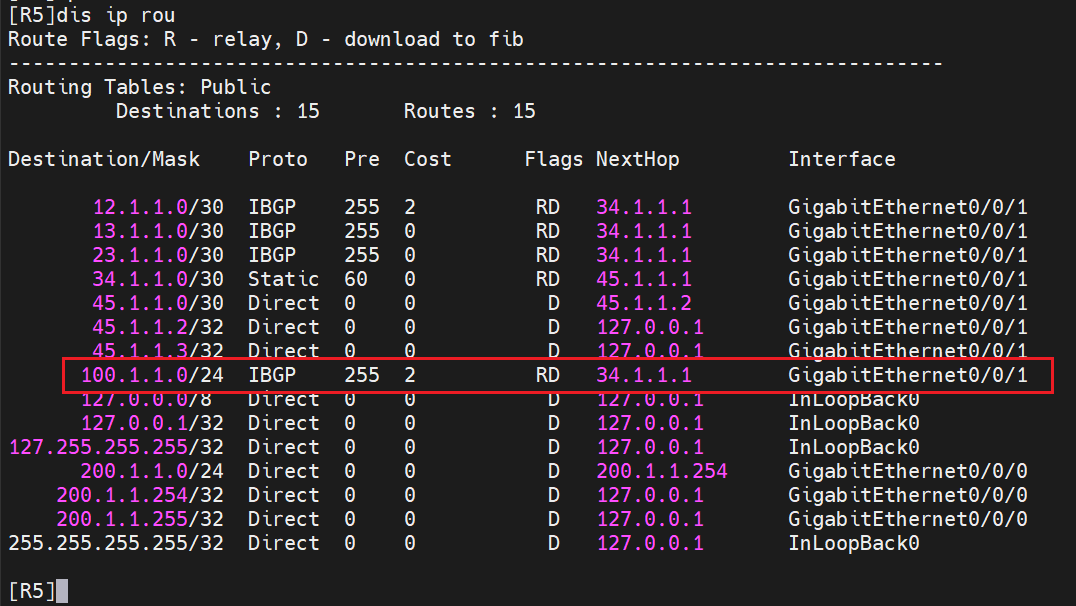
Task: Click the 45.1.1.2 next hop address
Action: (x=644, y=303)
